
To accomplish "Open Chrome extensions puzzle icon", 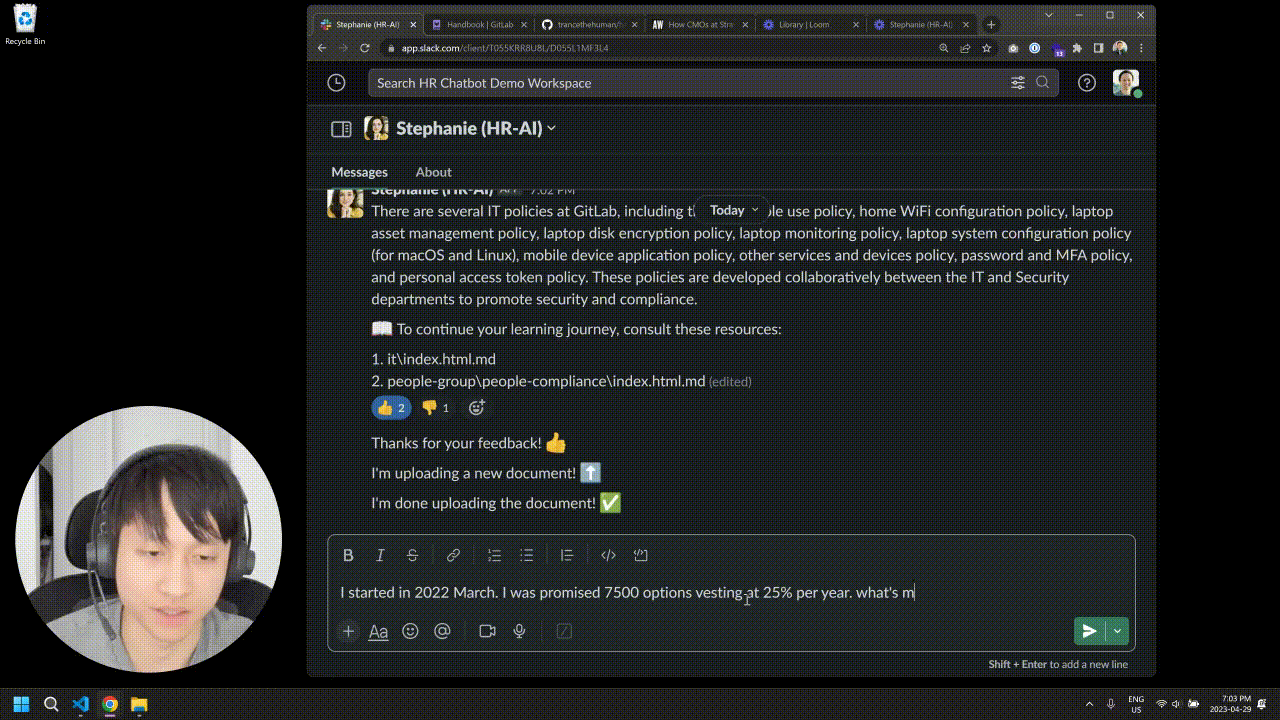I will point(1077,48).
